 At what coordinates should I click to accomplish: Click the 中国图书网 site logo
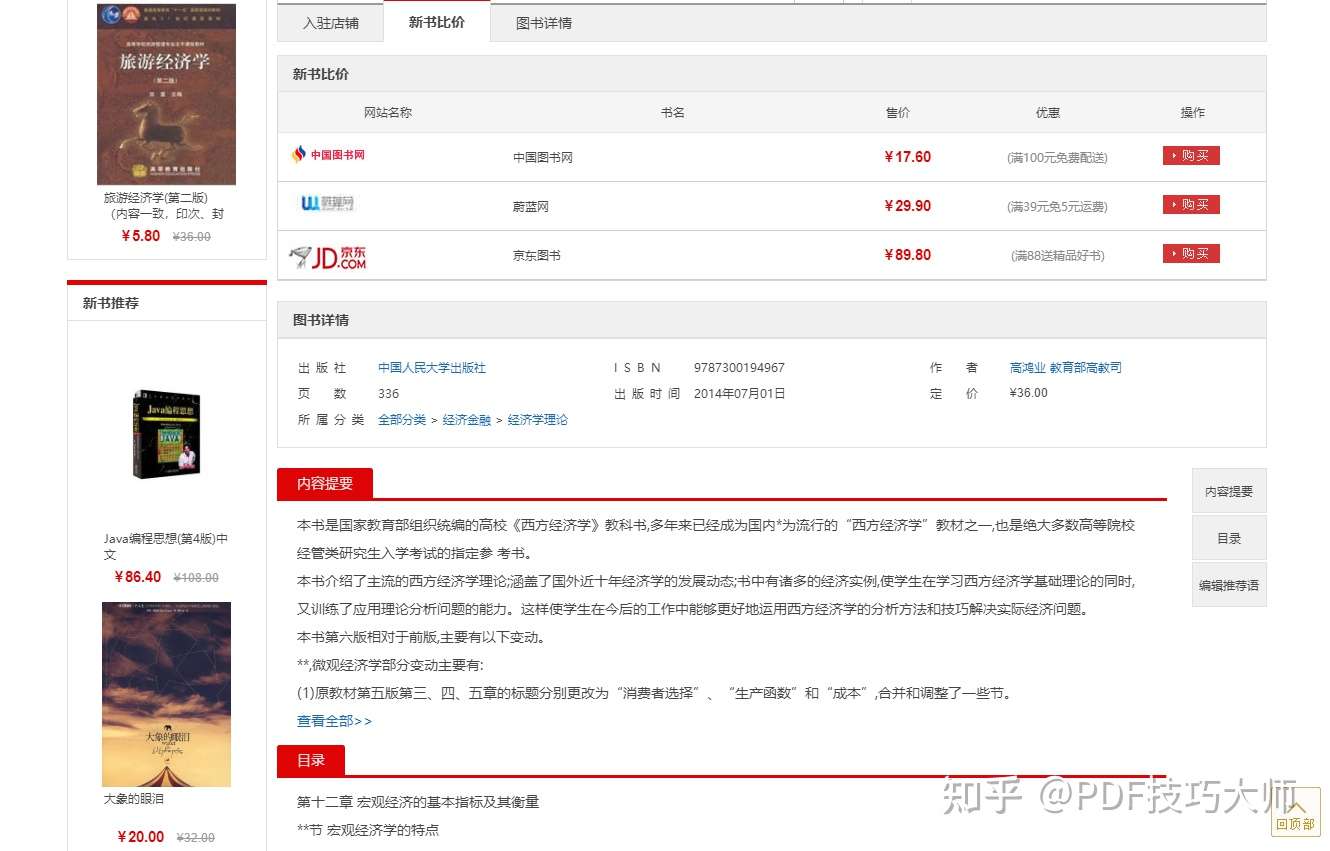pyautogui.click(x=328, y=155)
